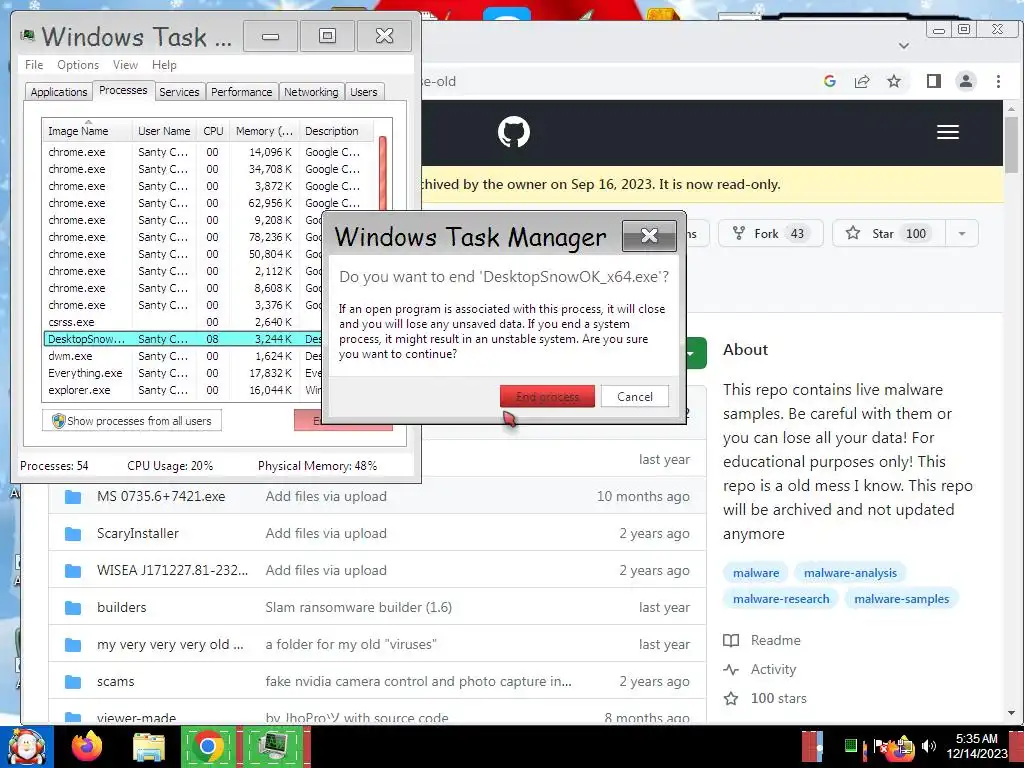
Task: Open File Explorer from the taskbar
Action: point(149,747)
